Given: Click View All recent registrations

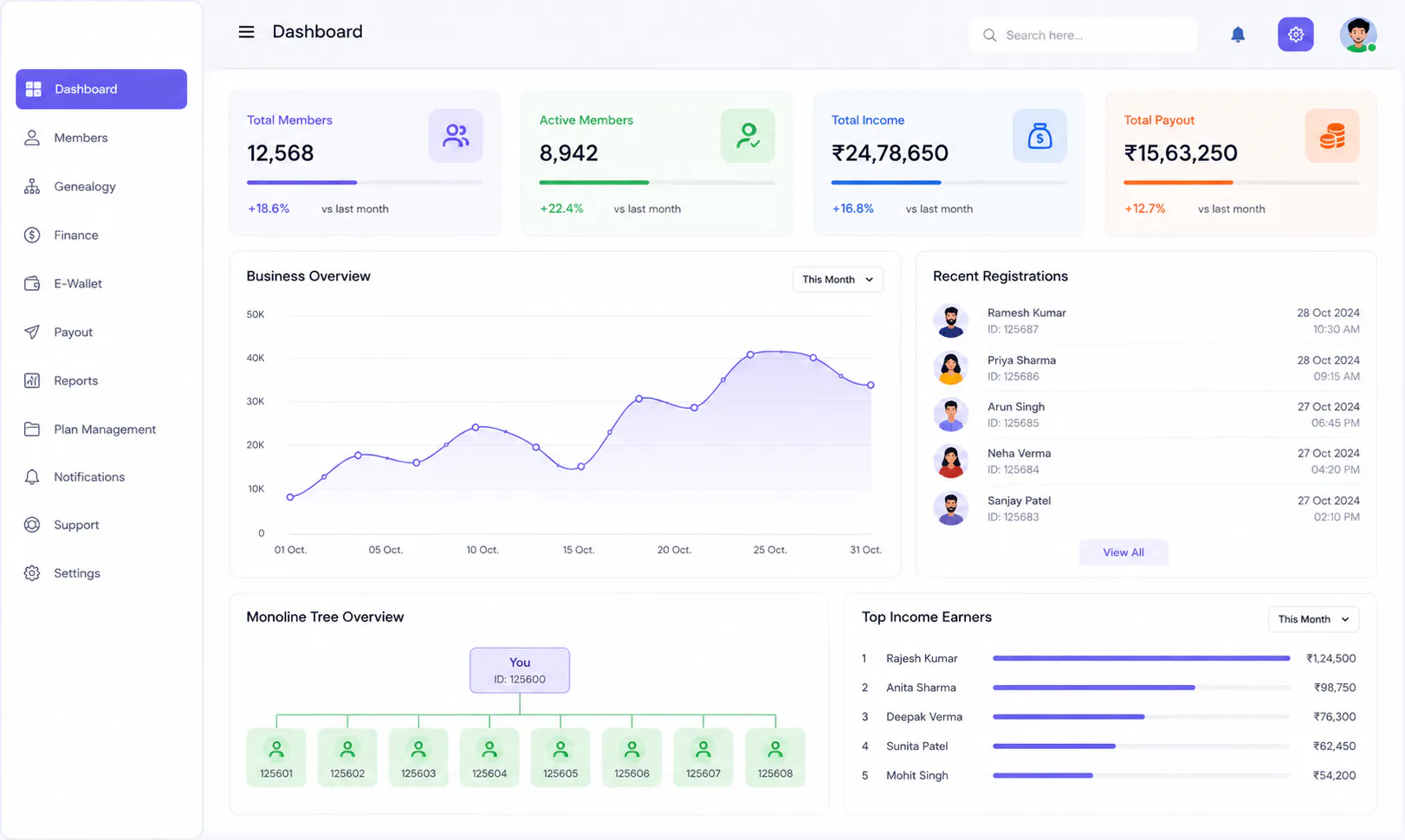Looking at the screenshot, I should pos(1123,552).
